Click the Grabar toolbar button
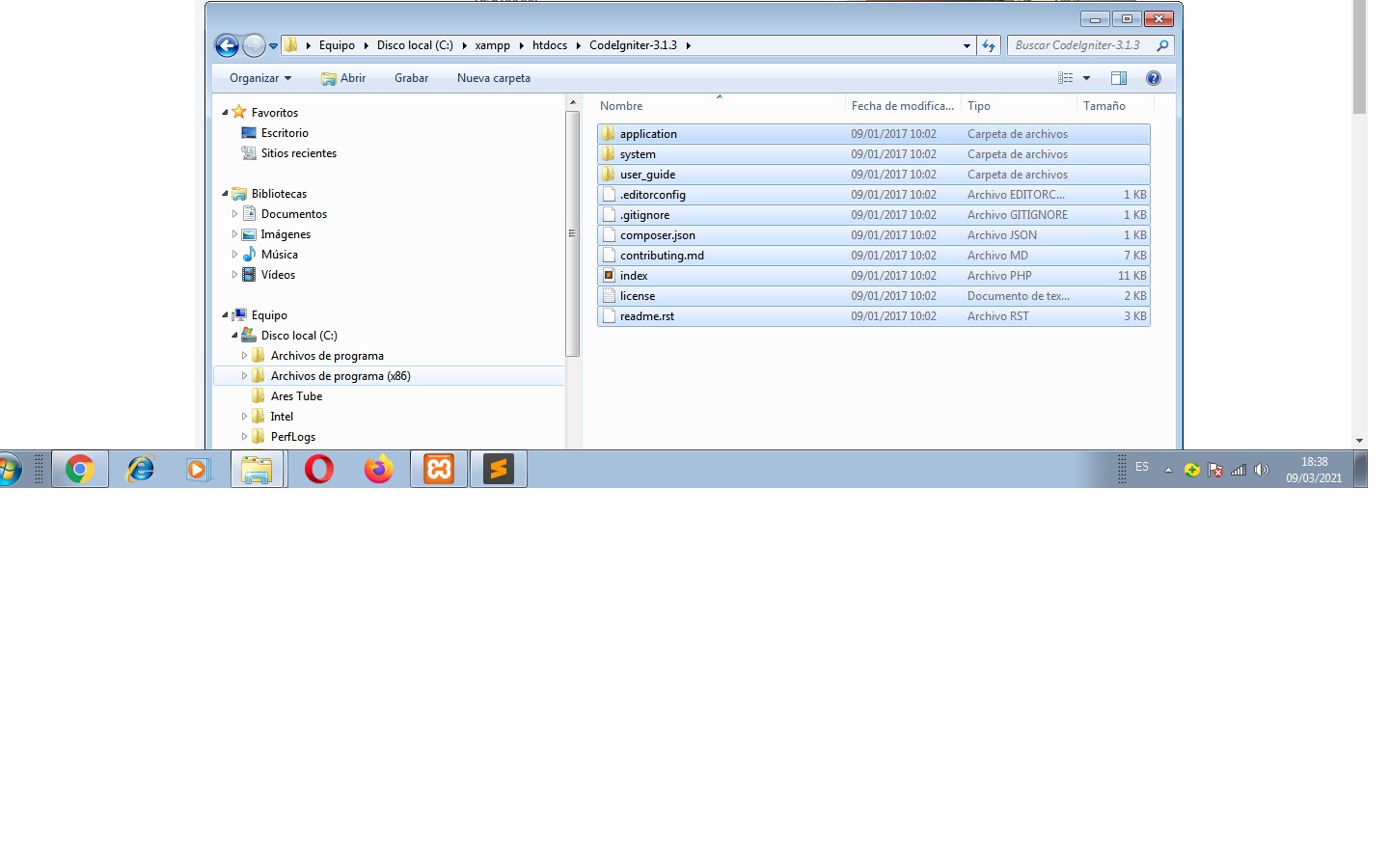1389x868 pixels. tap(411, 78)
